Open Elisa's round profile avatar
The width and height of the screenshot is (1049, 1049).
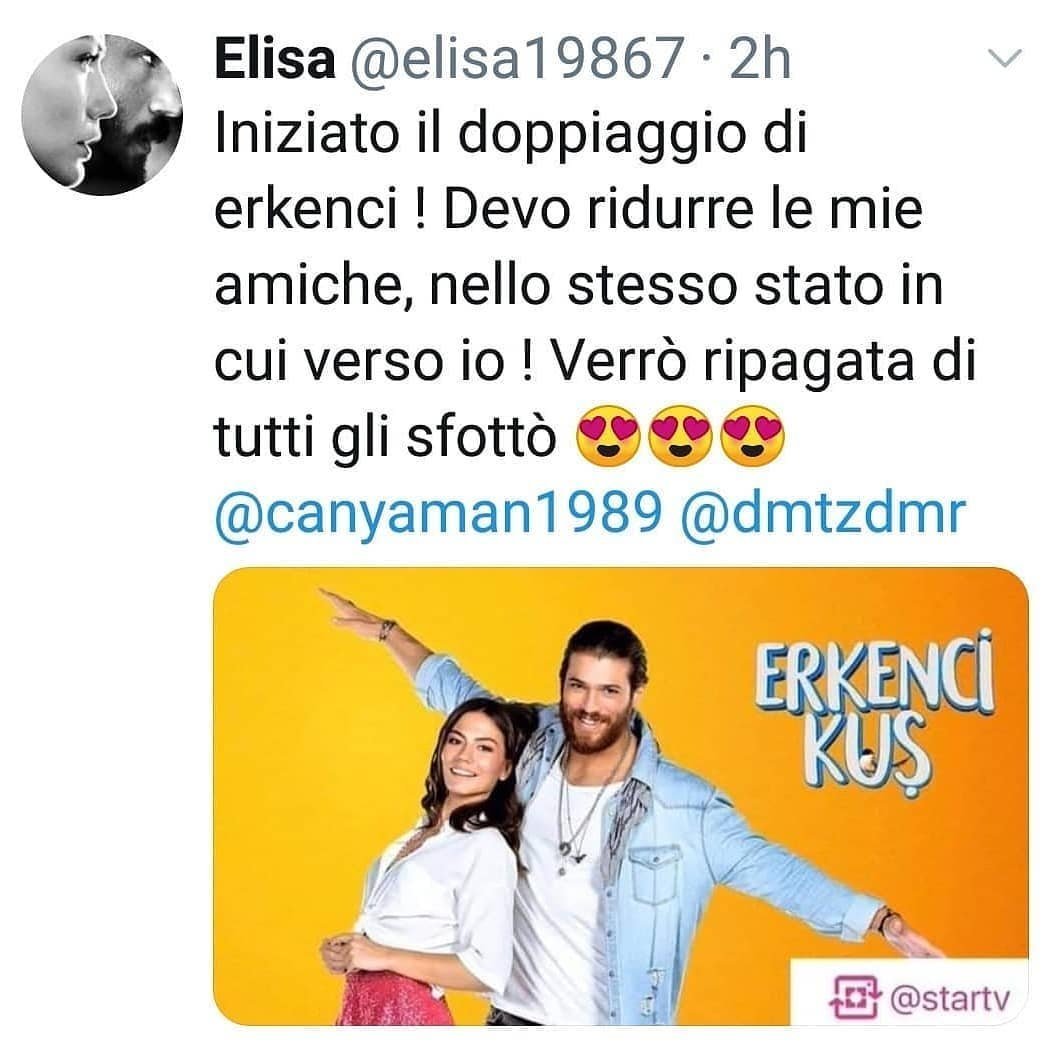pyautogui.click(x=102, y=114)
